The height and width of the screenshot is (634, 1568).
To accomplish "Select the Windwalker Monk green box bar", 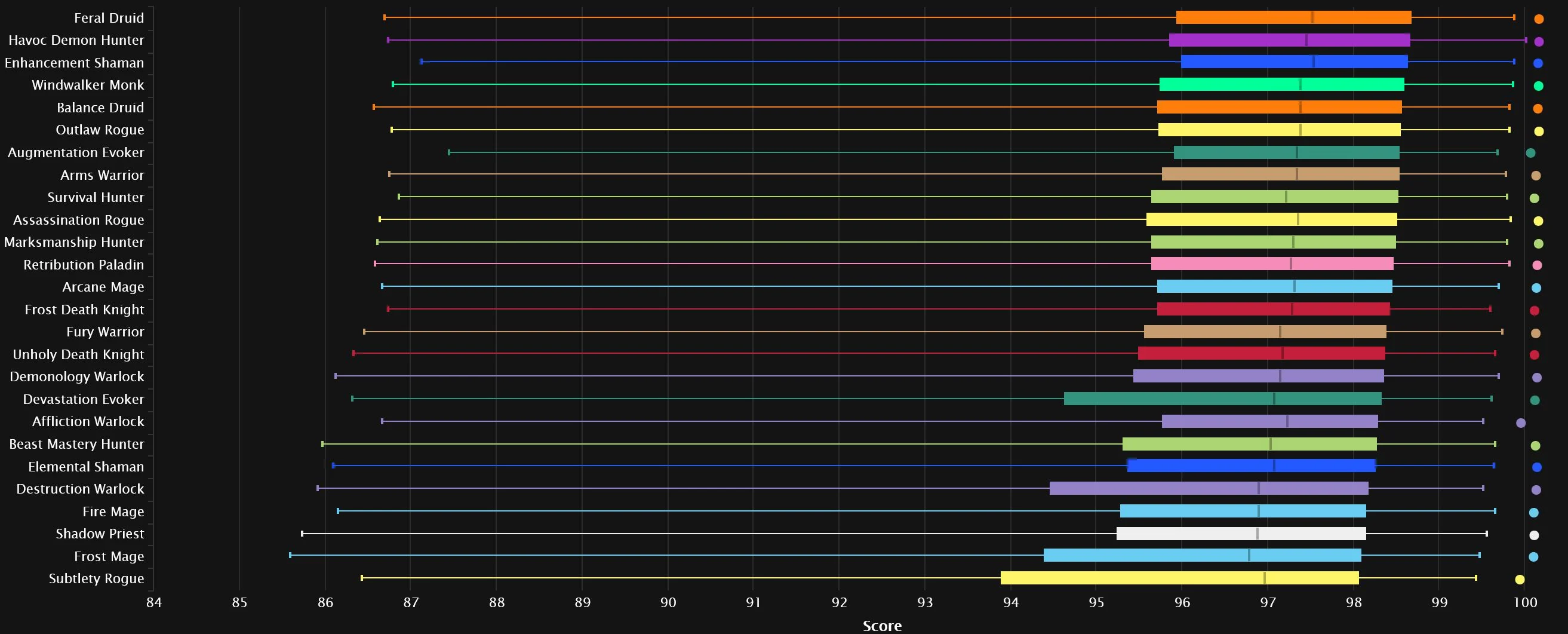I will pos(1281,85).
